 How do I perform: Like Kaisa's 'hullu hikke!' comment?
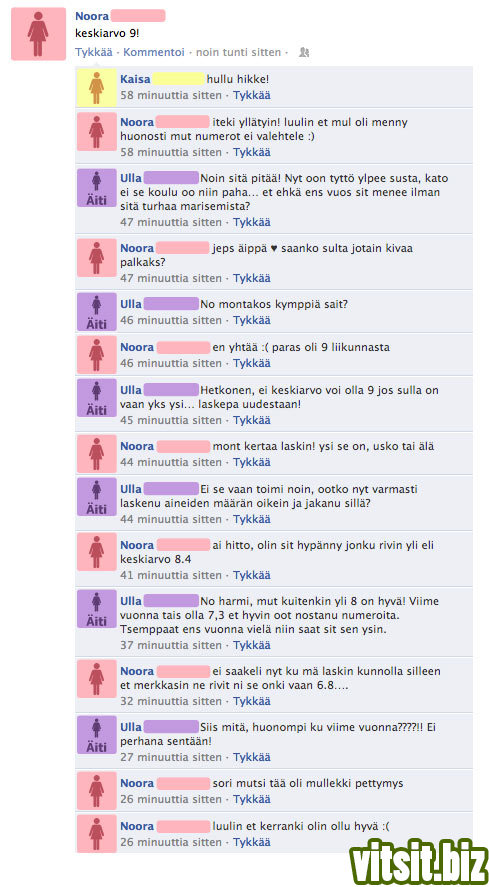(252, 96)
